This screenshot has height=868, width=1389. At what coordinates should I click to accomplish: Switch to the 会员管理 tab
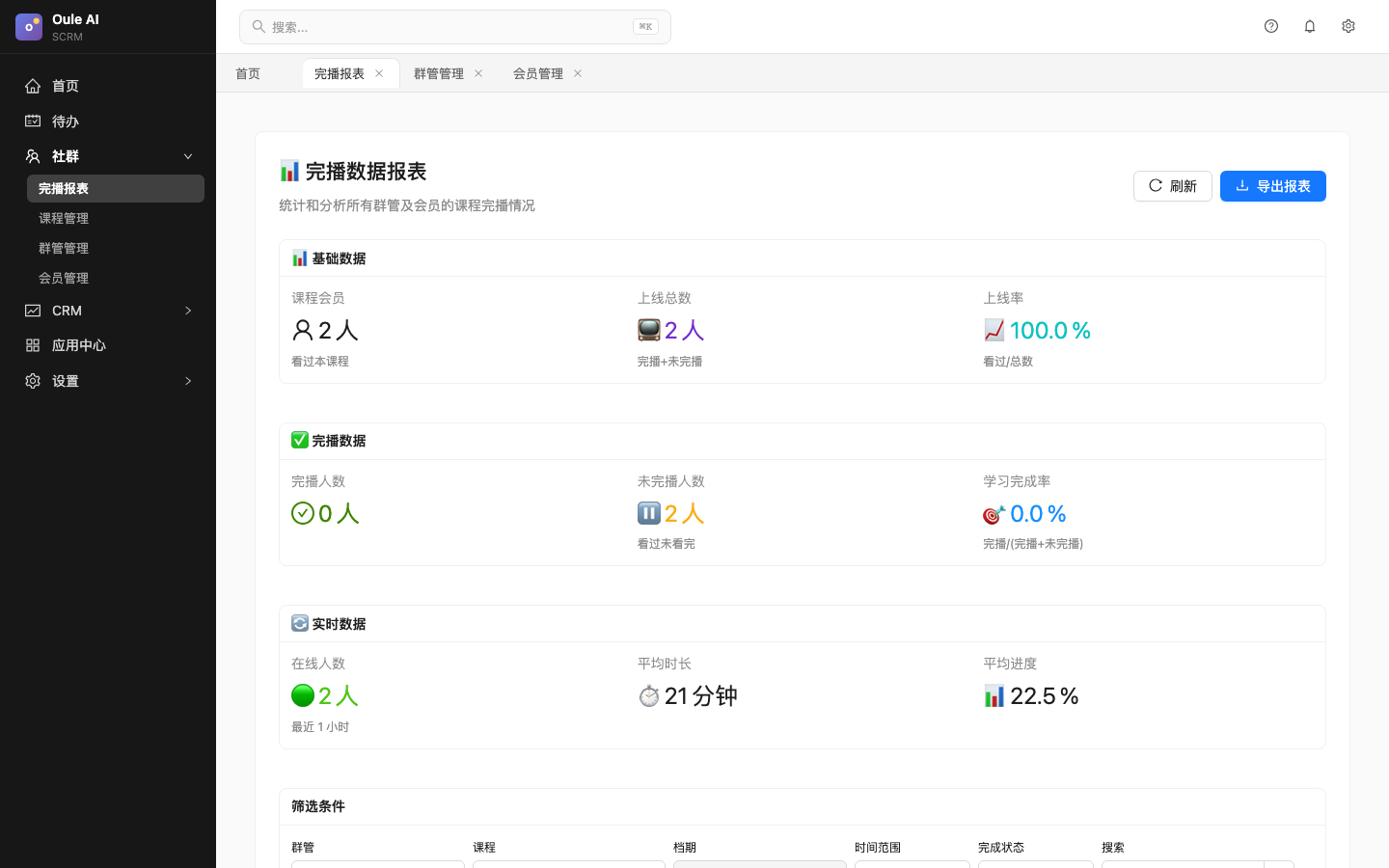tap(538, 73)
